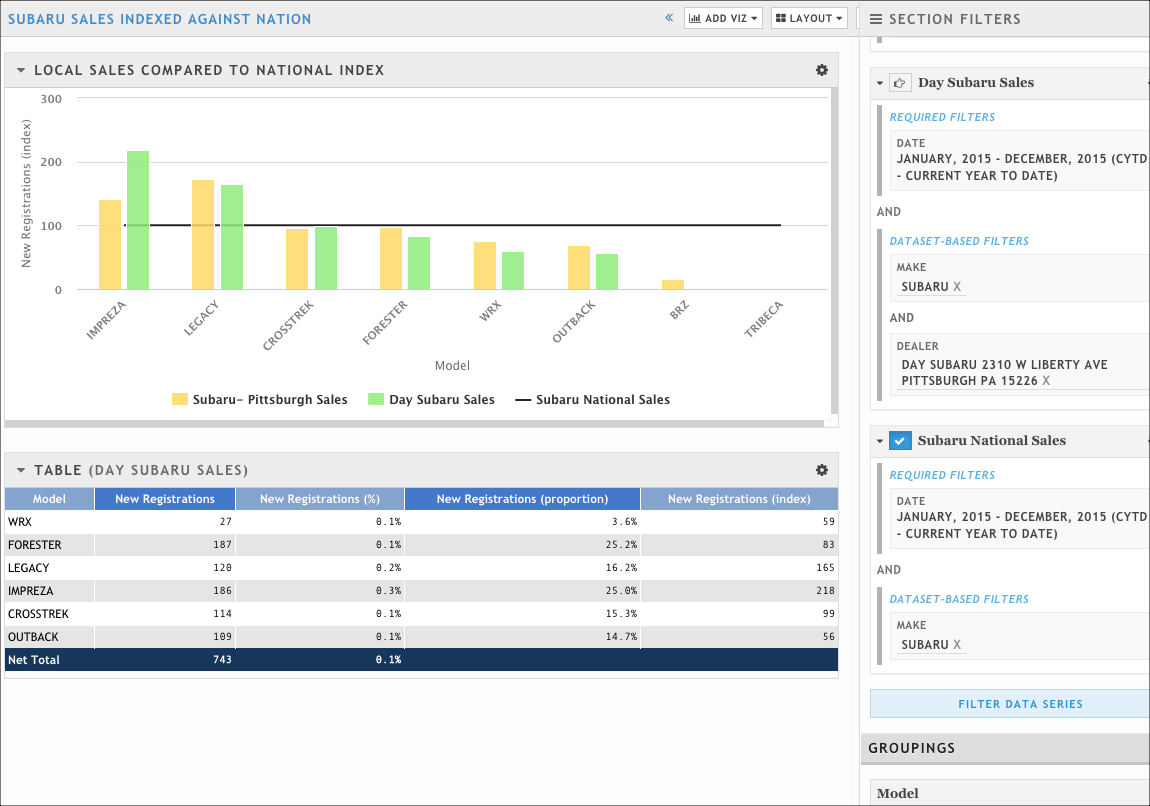Click Impreza index value 218
Viewport: 1150px width, 806px height.
[825, 590]
